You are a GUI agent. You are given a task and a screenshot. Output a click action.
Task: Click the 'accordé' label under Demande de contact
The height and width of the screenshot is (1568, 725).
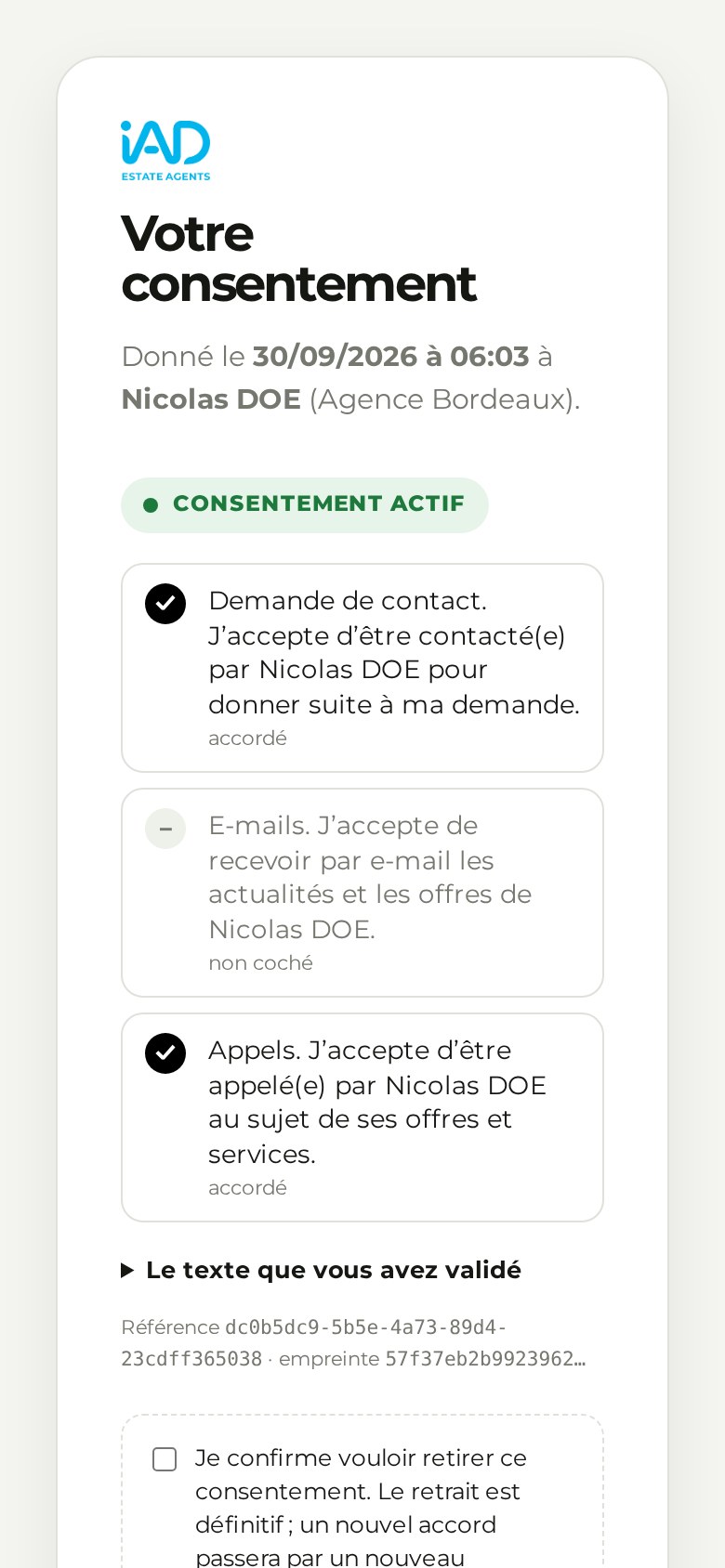click(247, 738)
